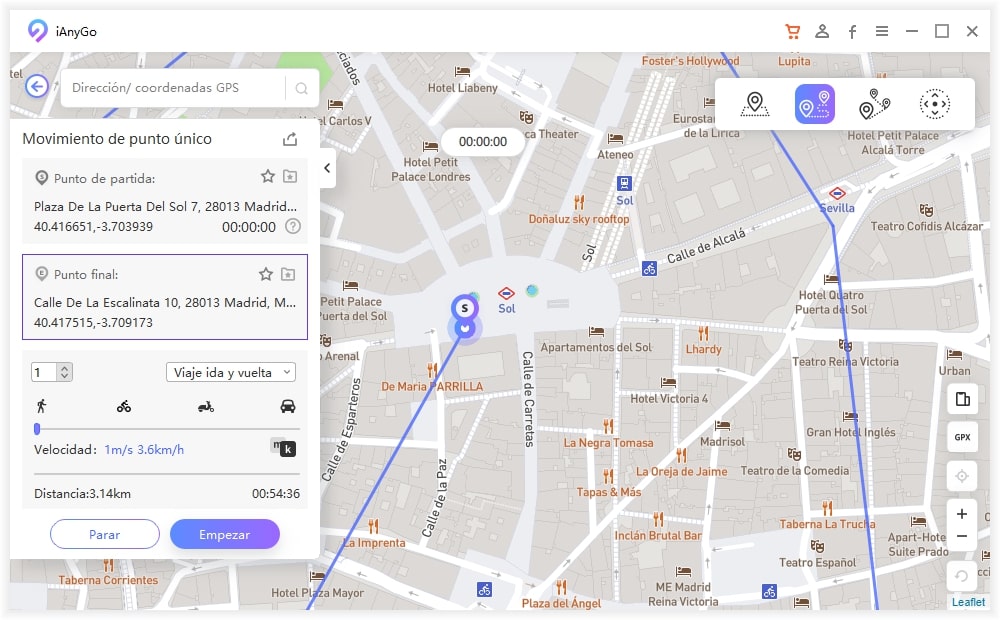Collapse the side panel with chevron
Viewport: 1000px width, 620px height.
[327, 168]
